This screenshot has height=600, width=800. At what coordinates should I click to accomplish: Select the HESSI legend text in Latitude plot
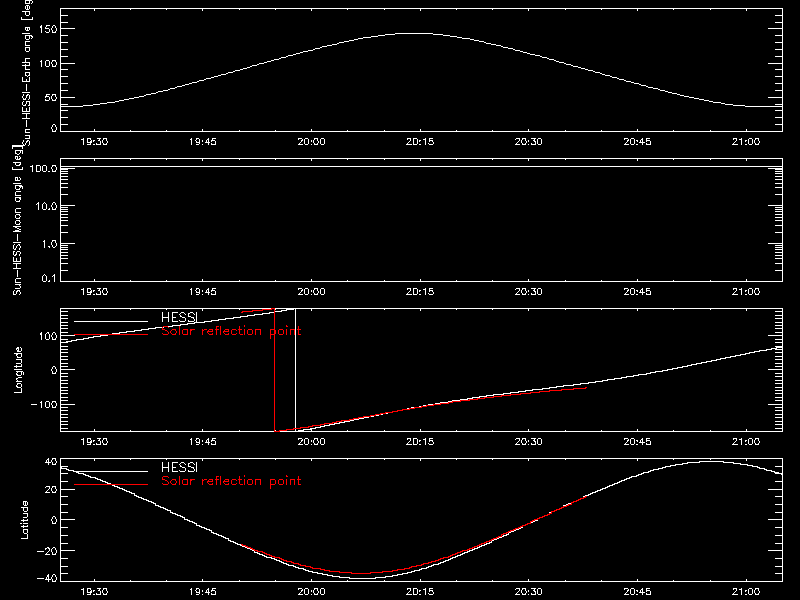(179, 467)
